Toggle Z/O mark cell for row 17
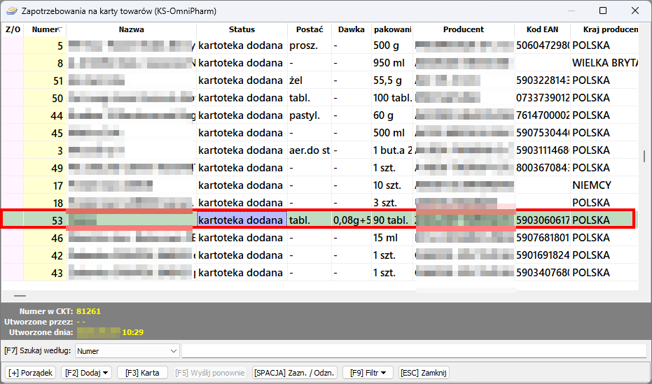 (x=12, y=185)
